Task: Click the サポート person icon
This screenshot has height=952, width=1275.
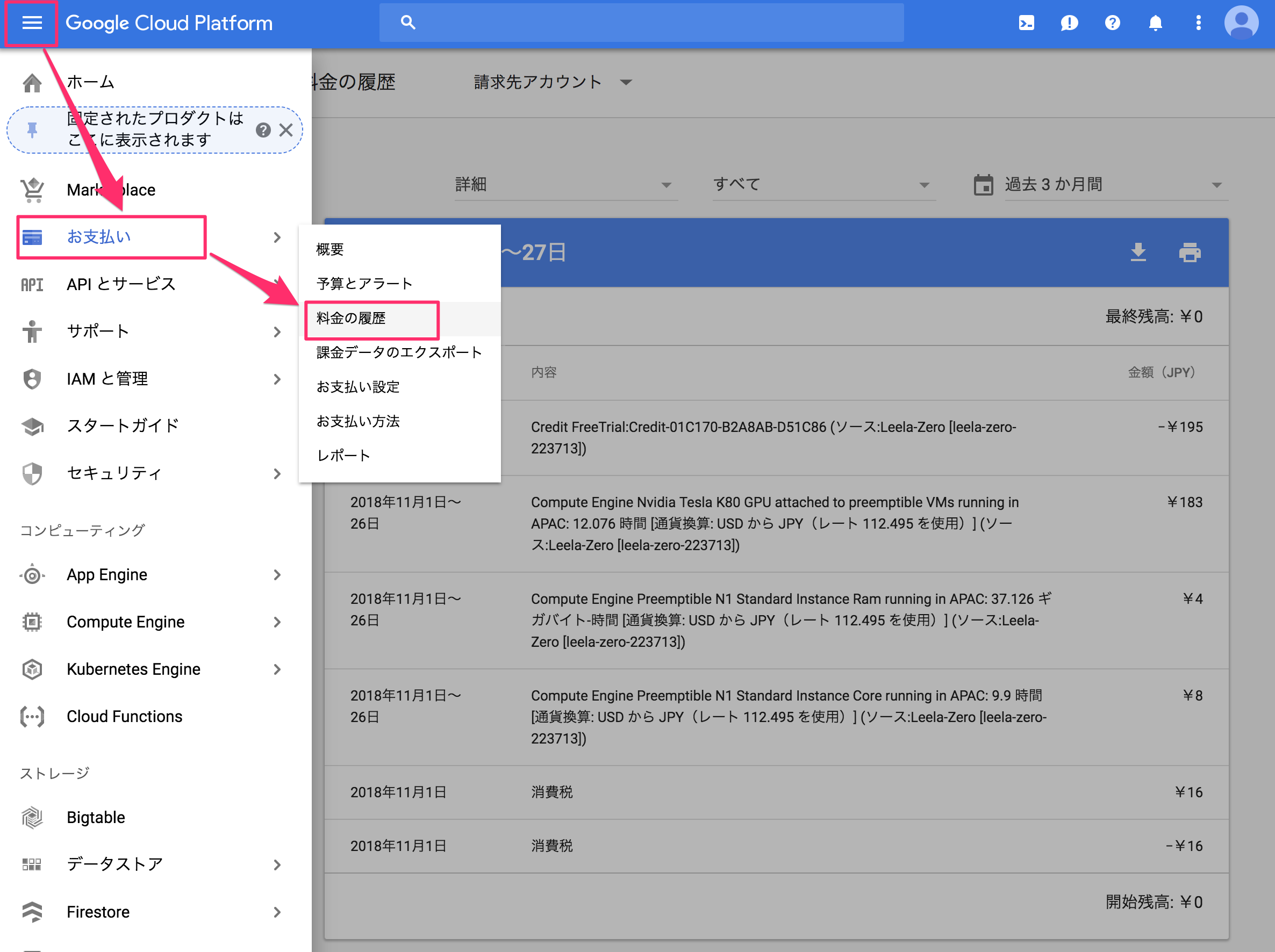Action: point(32,331)
